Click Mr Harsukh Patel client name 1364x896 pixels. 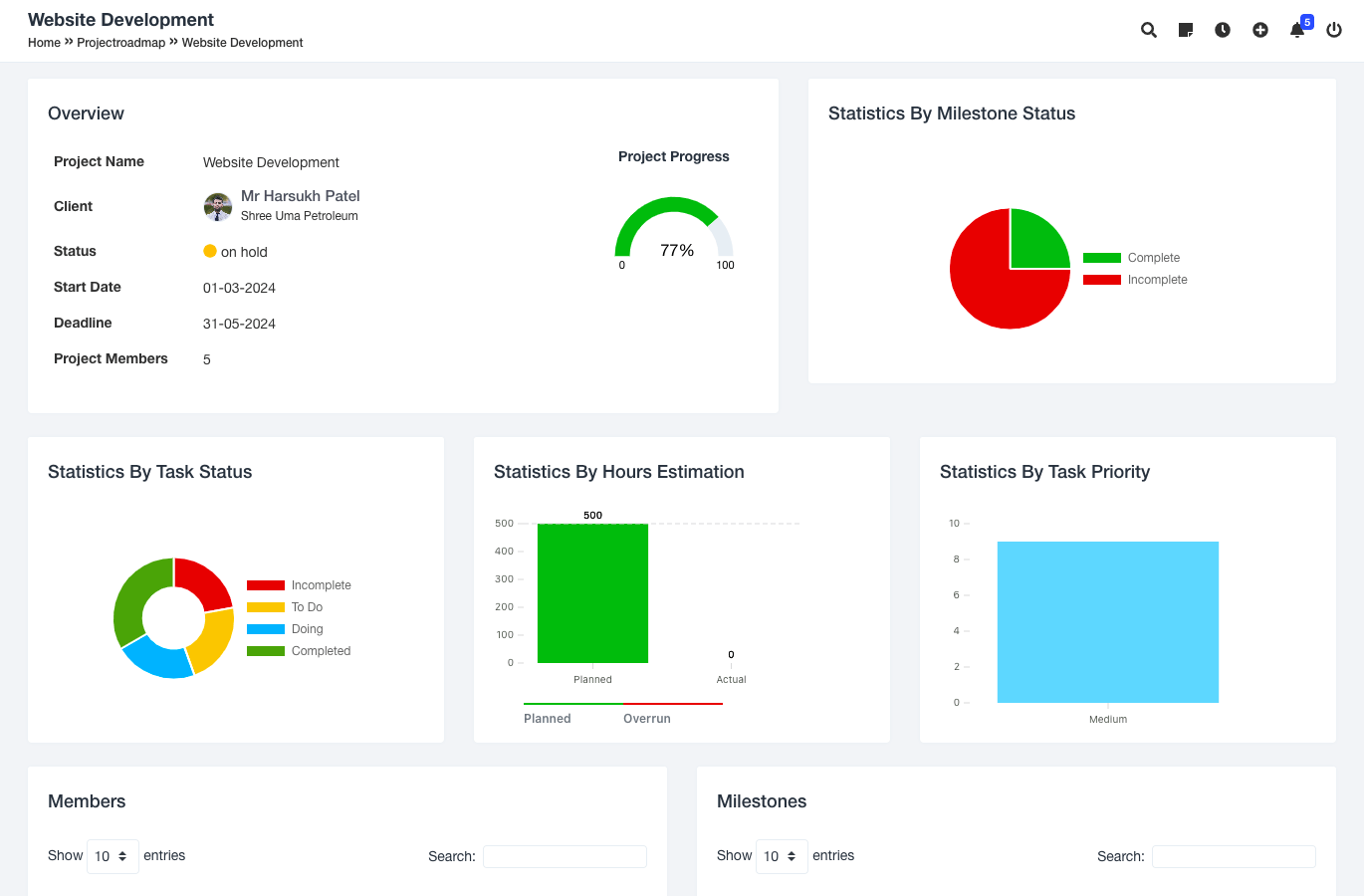[x=300, y=196]
